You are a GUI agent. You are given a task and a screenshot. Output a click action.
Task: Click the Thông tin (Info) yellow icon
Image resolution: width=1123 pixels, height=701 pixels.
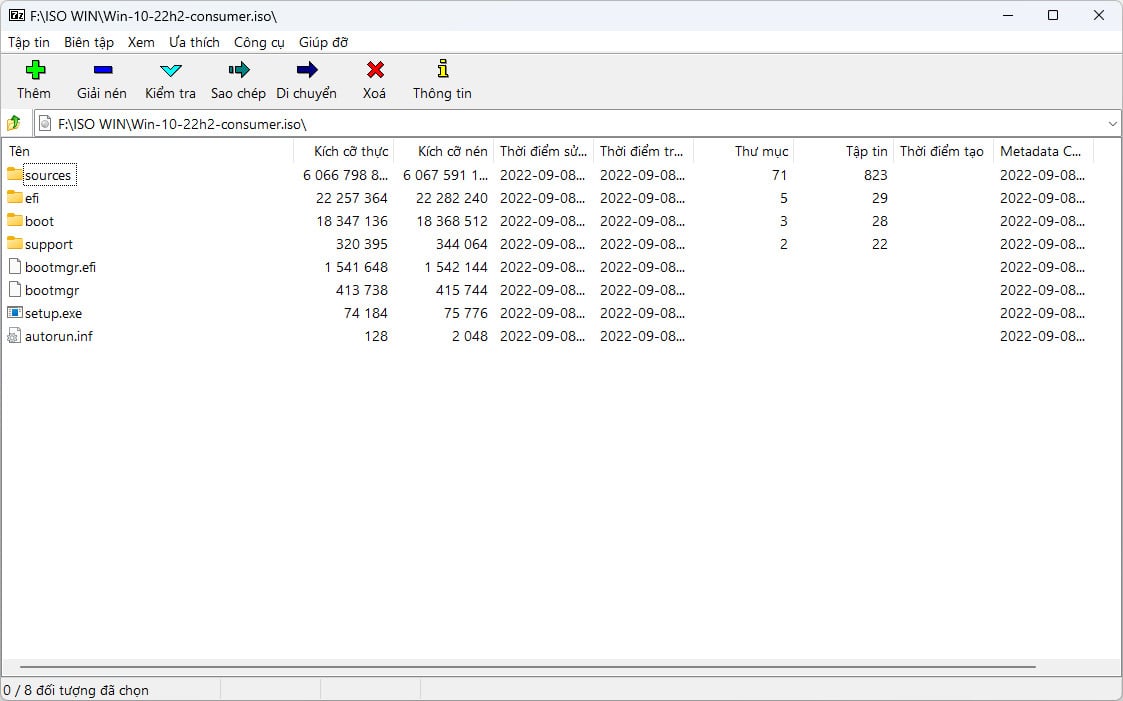(x=443, y=69)
